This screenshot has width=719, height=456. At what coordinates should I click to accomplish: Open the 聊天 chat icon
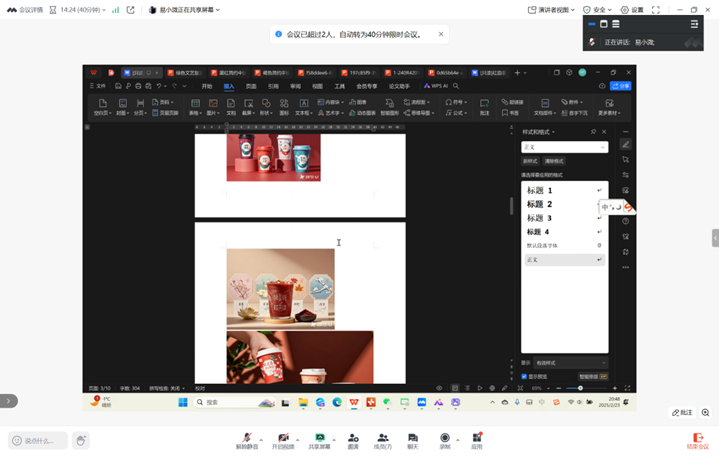(412, 438)
